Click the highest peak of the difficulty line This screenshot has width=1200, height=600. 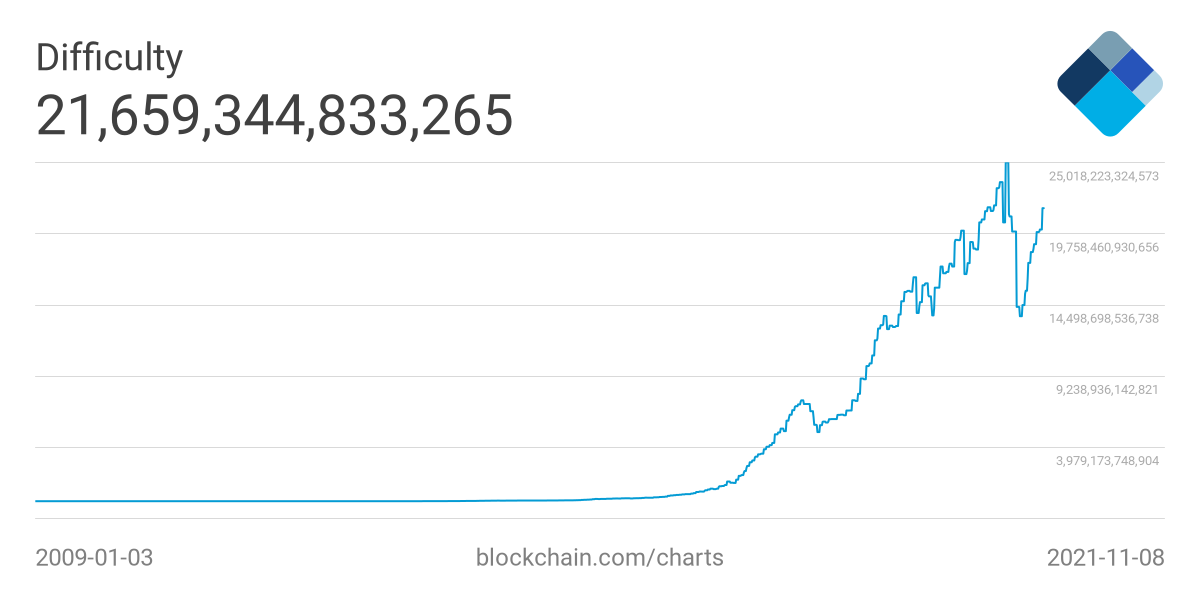[x=1007, y=164]
